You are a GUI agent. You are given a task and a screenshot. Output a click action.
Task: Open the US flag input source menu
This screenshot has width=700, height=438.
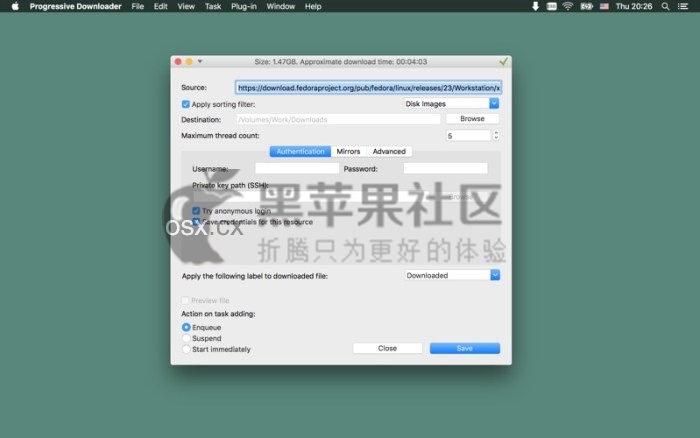604,6
